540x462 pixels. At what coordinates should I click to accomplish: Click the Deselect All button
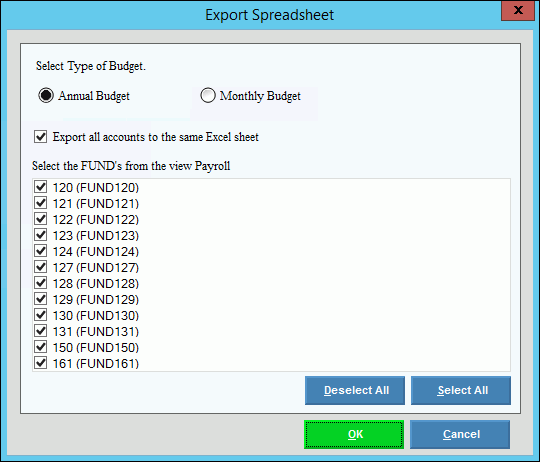pos(355,390)
